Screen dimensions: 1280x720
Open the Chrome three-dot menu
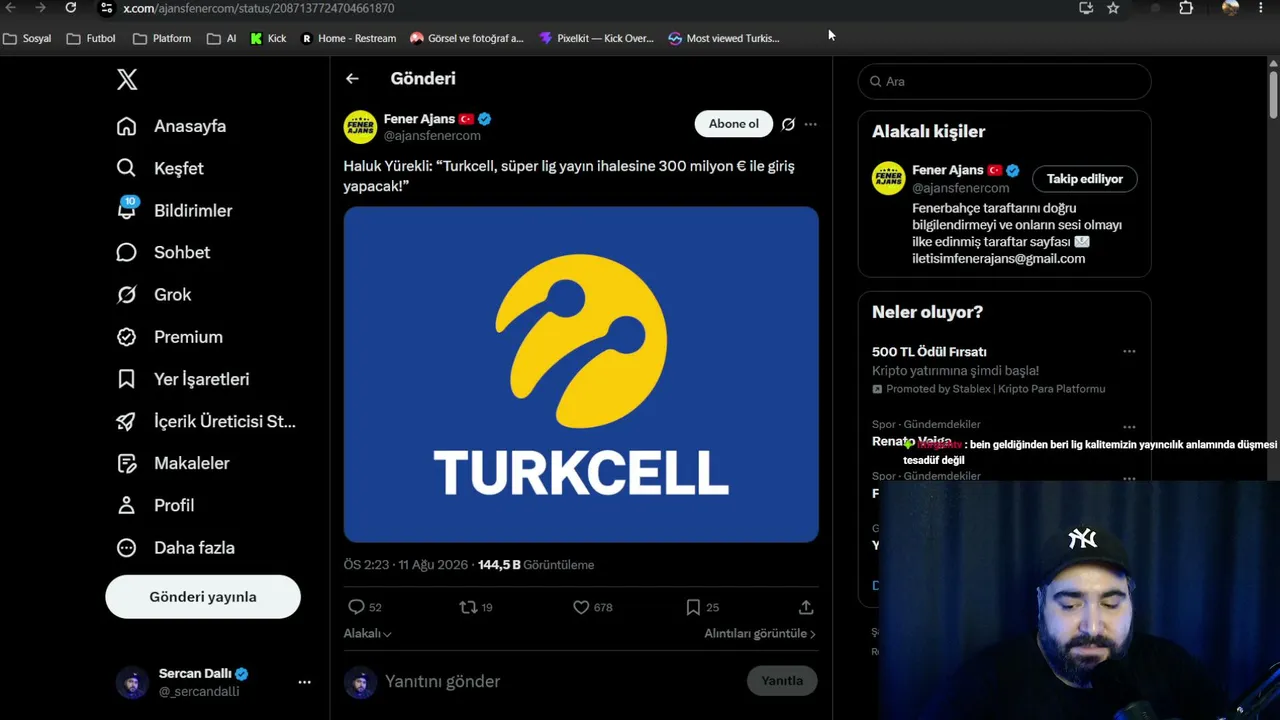(x=1260, y=8)
